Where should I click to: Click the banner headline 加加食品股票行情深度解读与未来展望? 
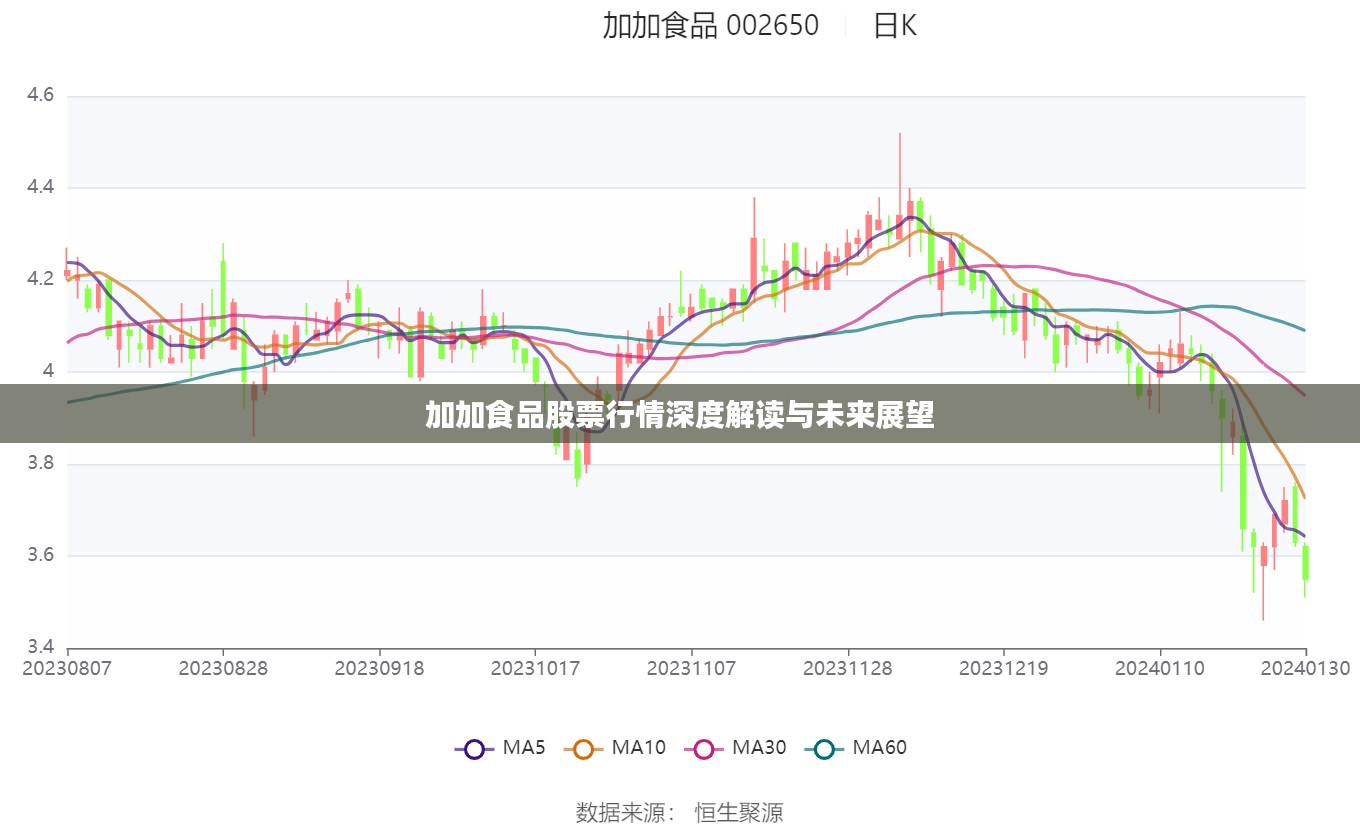pos(680,414)
